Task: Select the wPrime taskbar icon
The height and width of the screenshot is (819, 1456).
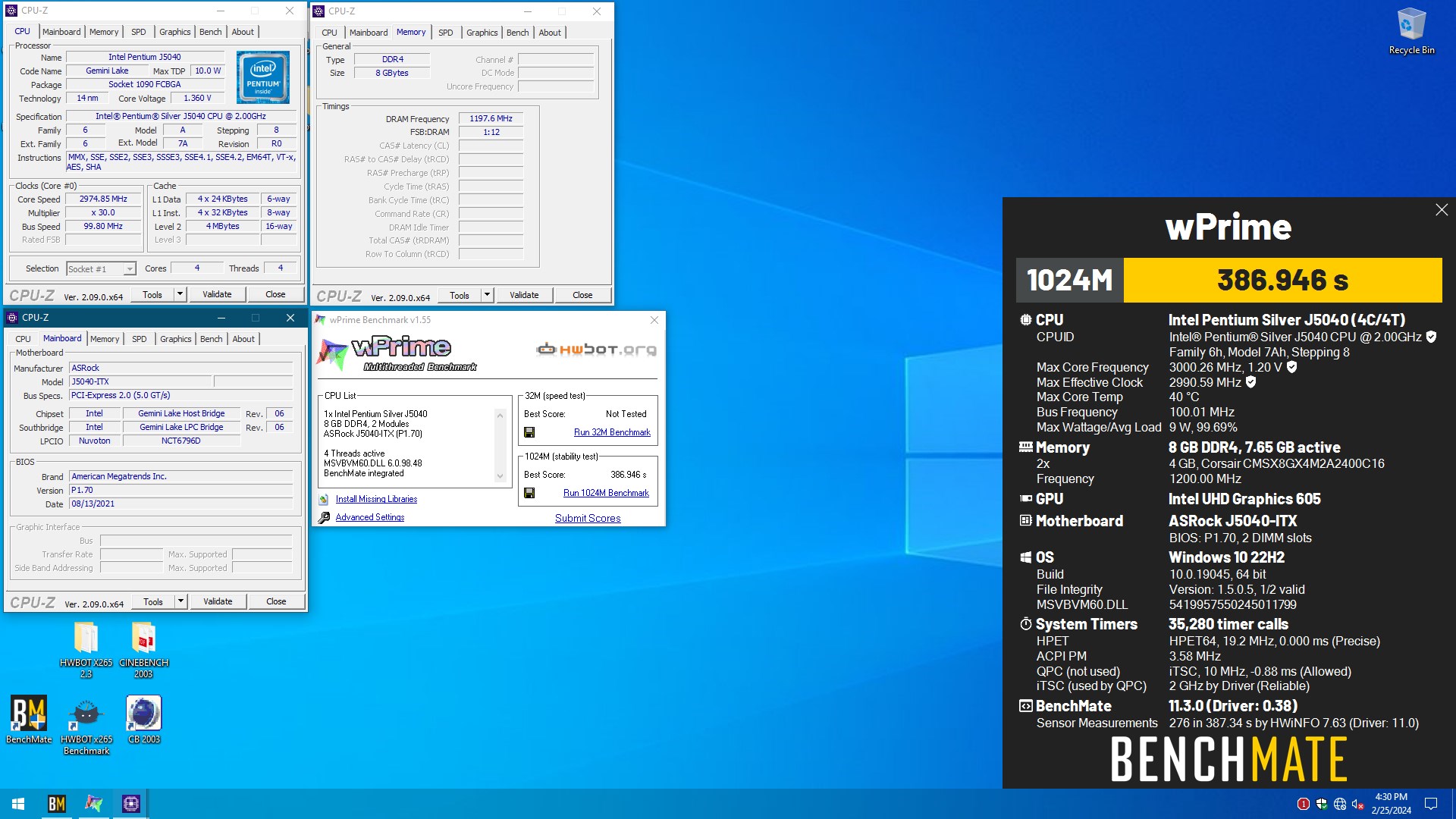Action: [94, 804]
